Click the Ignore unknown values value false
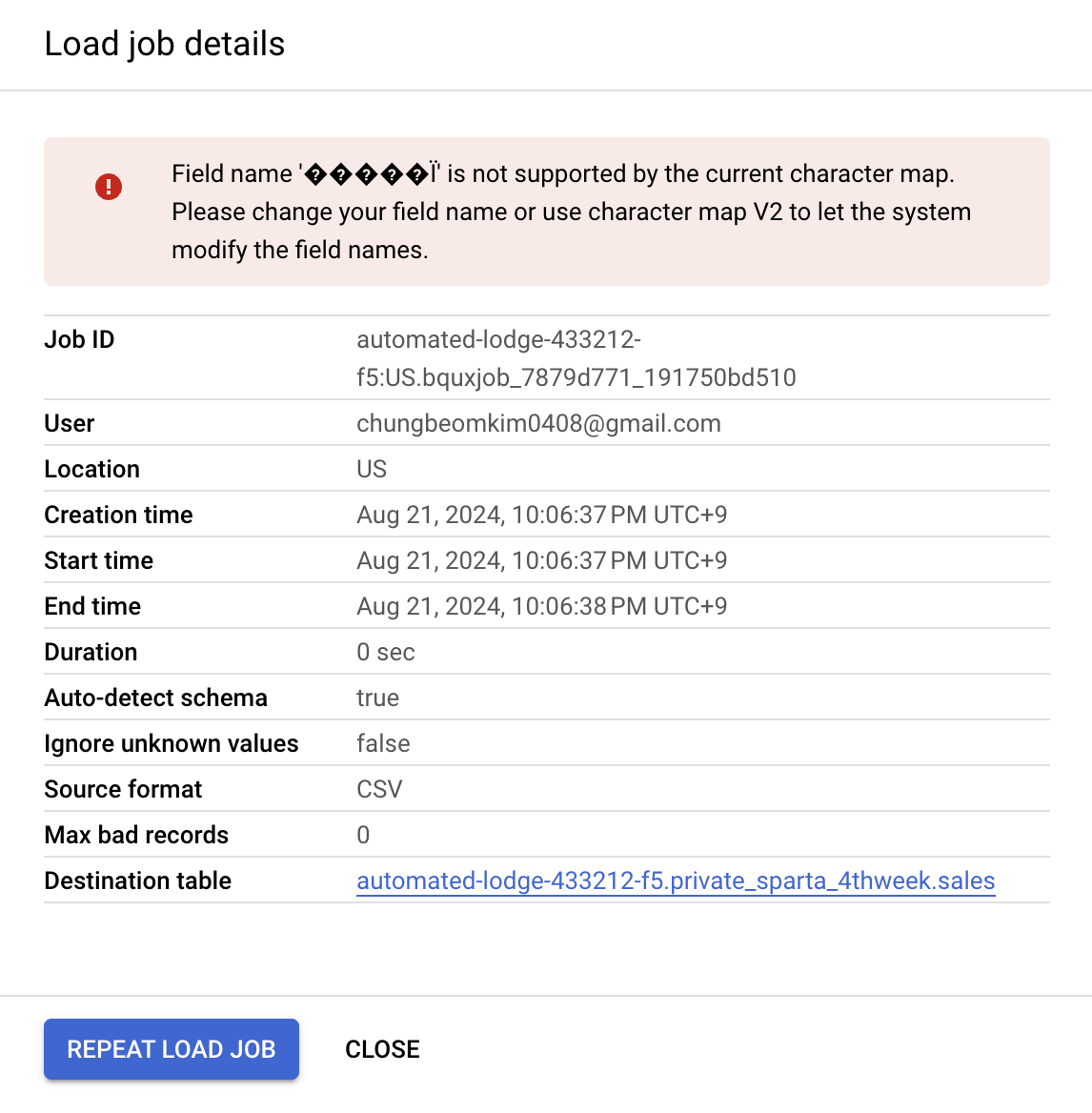Viewport: 1092px width, 1113px height. coord(383,743)
